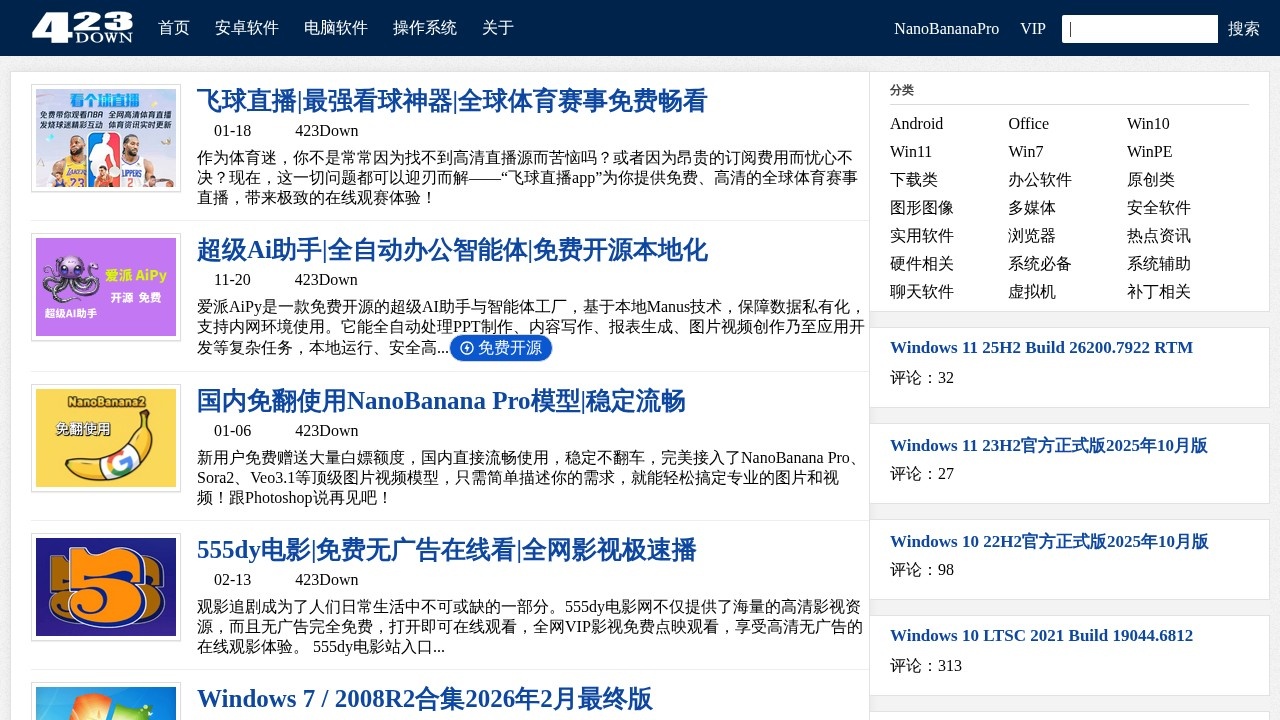Open the VIP link in header

pos(1033,29)
